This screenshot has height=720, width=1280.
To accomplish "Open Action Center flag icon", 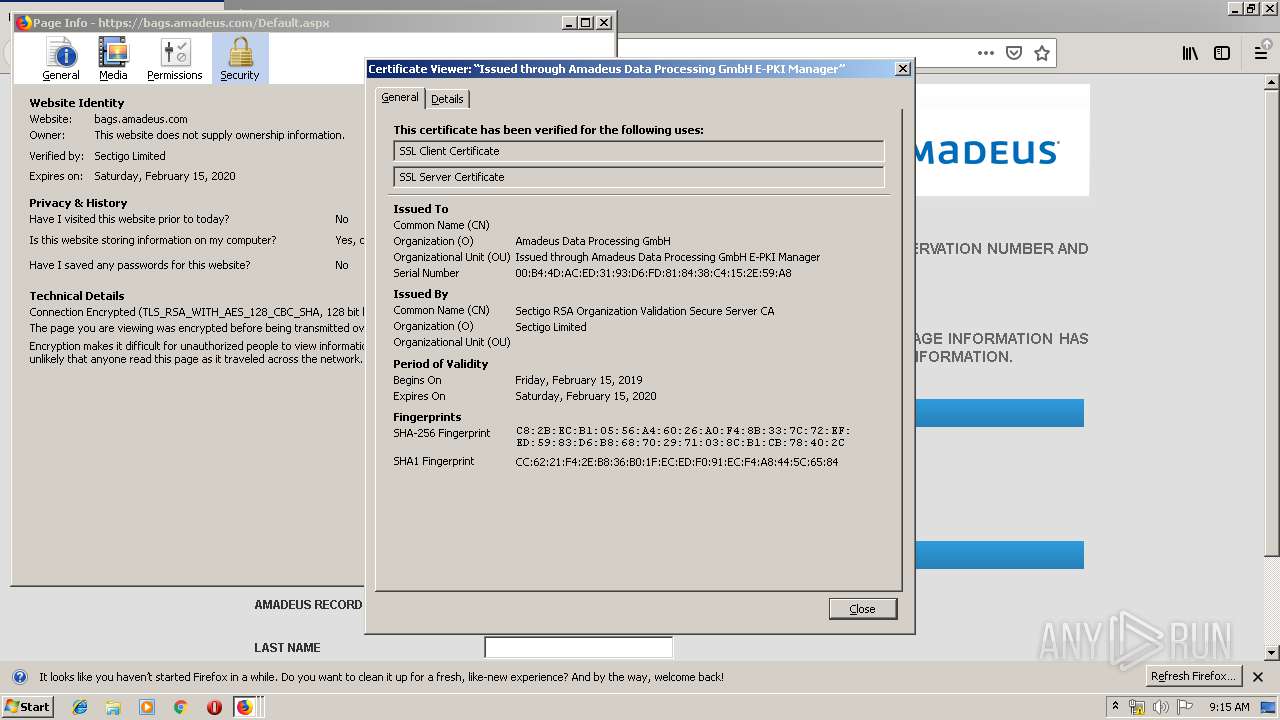I will point(1185,707).
